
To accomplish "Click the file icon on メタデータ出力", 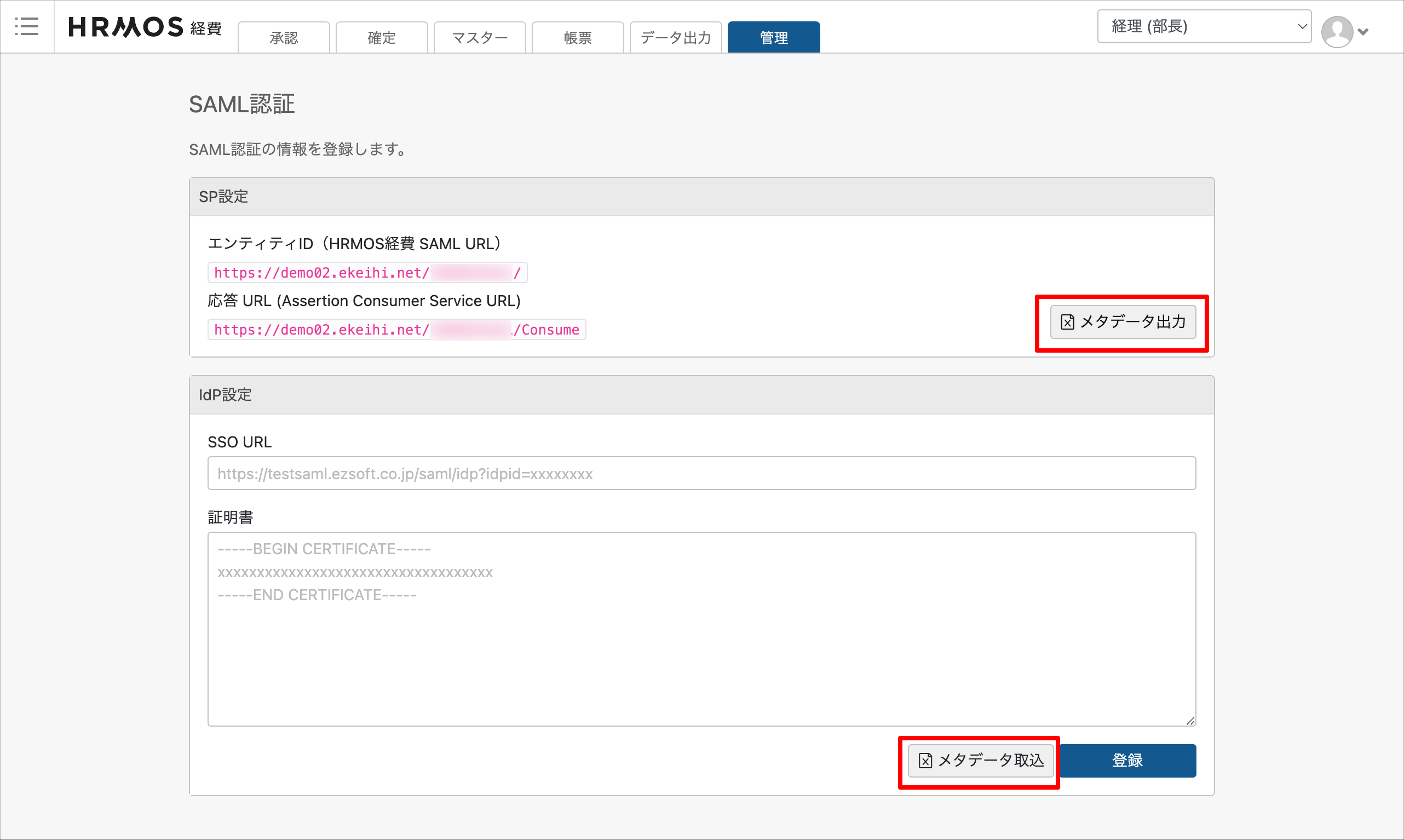I will (1067, 322).
